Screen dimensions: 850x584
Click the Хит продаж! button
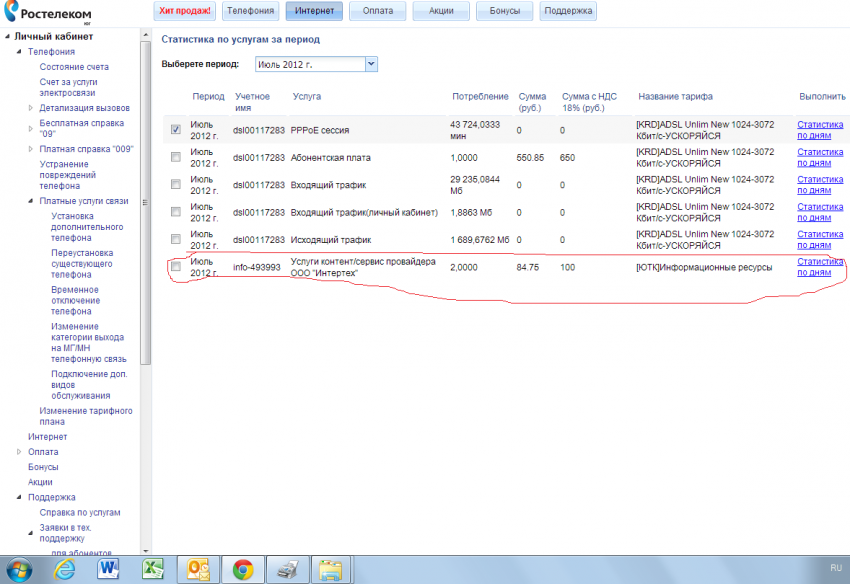(185, 11)
